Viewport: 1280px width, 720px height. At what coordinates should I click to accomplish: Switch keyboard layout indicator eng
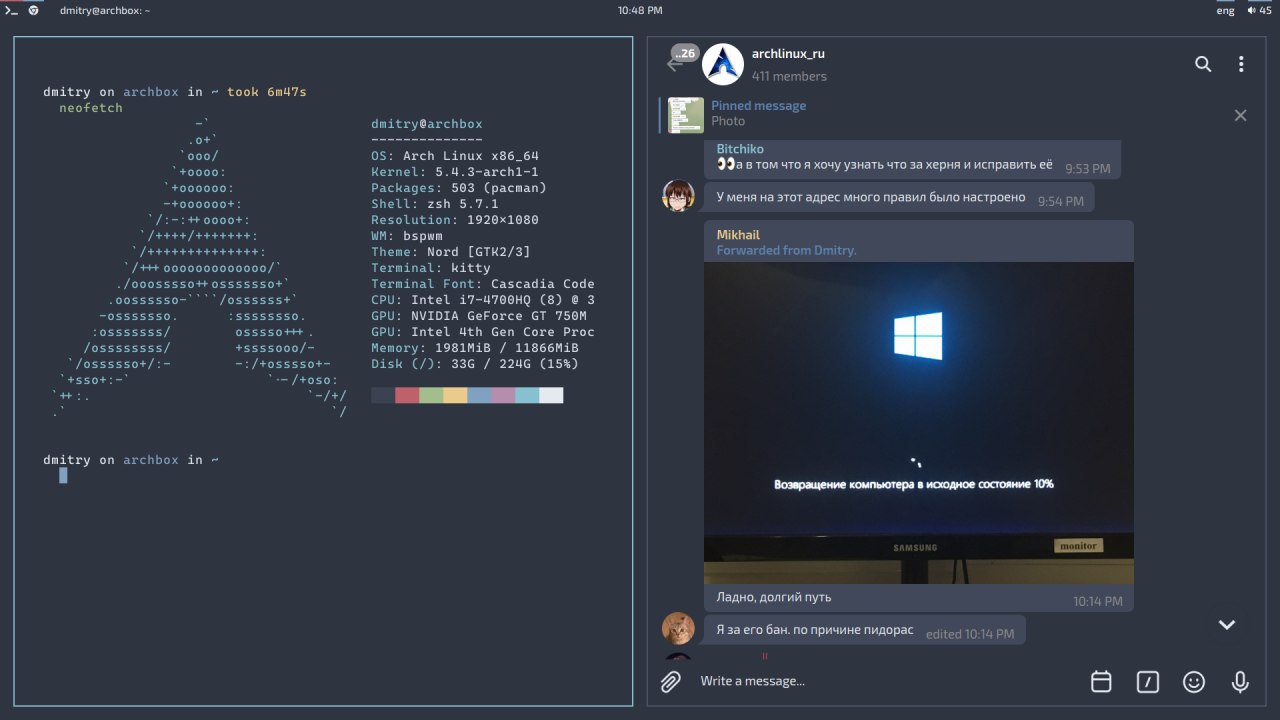[1225, 10]
